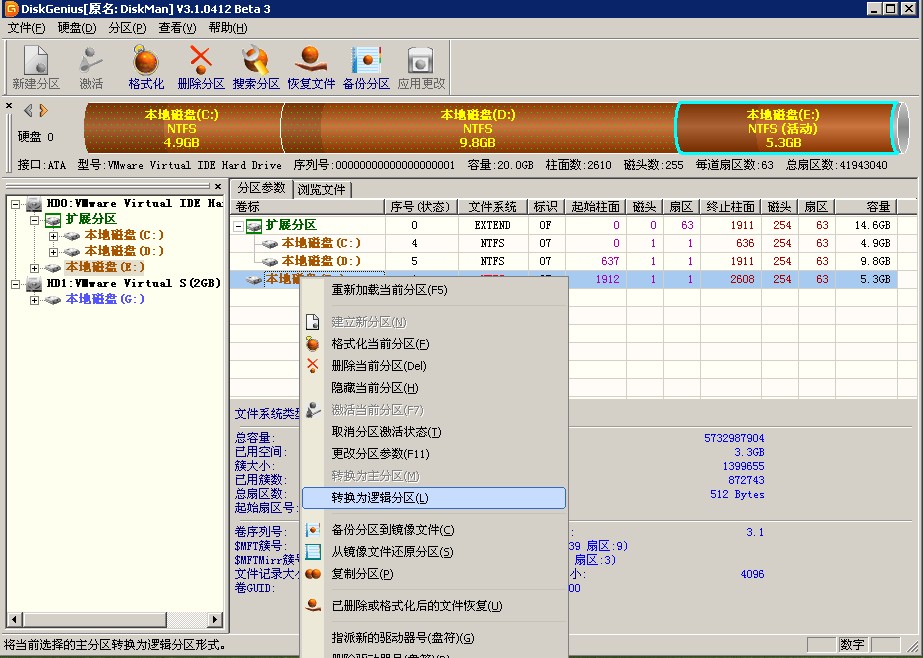Select 本地磁盘(E:) in the left tree

[x=105, y=267]
